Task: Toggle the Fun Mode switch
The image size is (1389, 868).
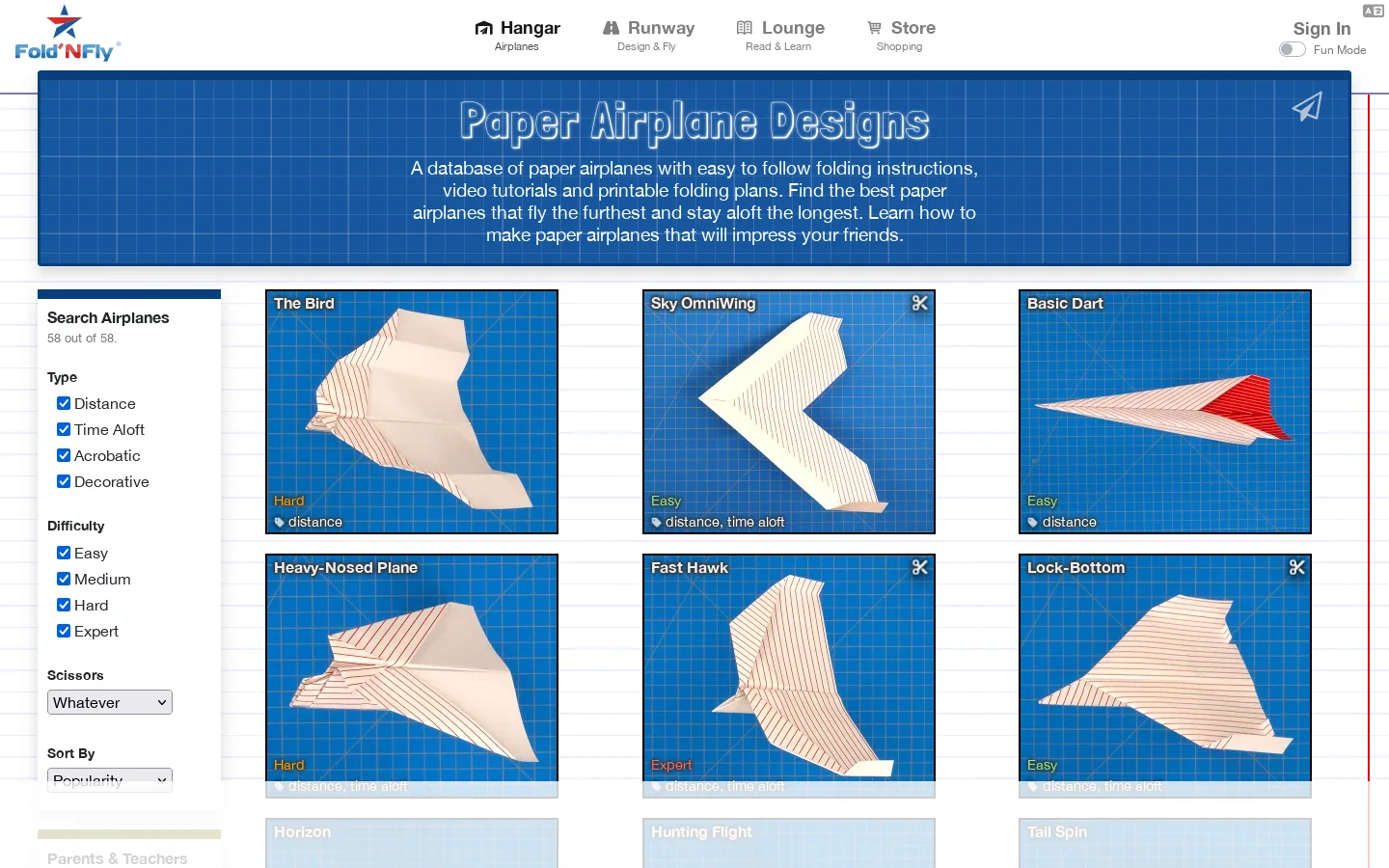Action: 1293,49
